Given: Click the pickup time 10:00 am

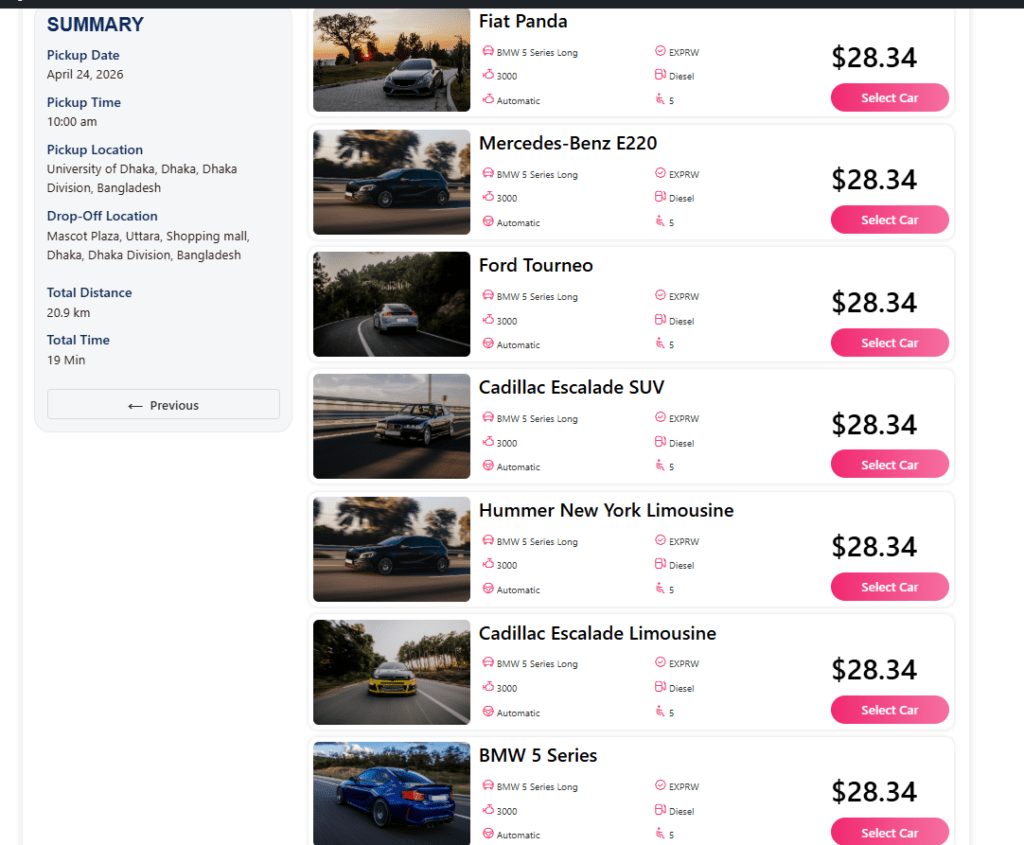Looking at the screenshot, I should coord(72,121).
